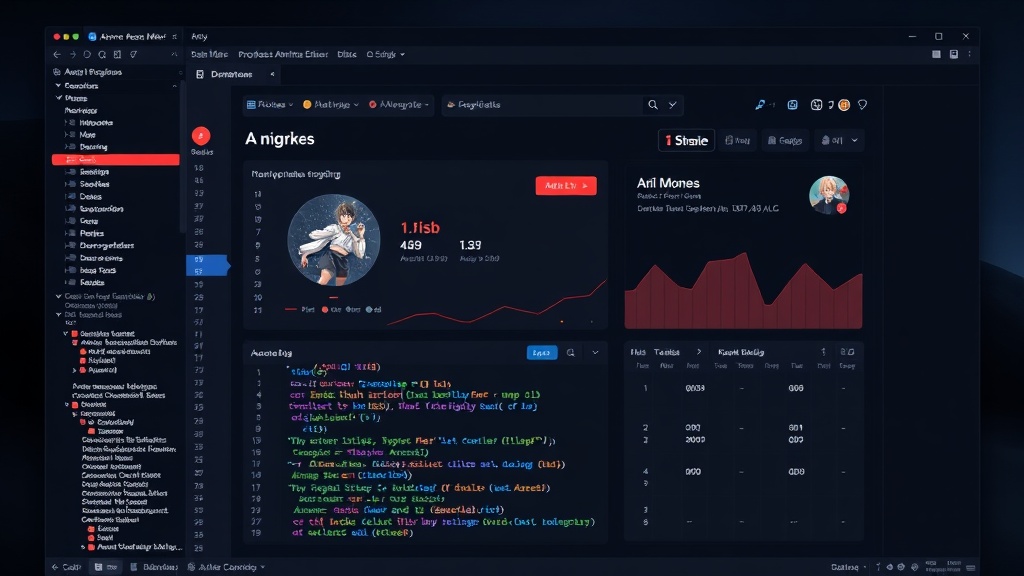Click the A nigrkes page heading
Image resolution: width=1024 pixels, height=576 pixels.
[280, 139]
